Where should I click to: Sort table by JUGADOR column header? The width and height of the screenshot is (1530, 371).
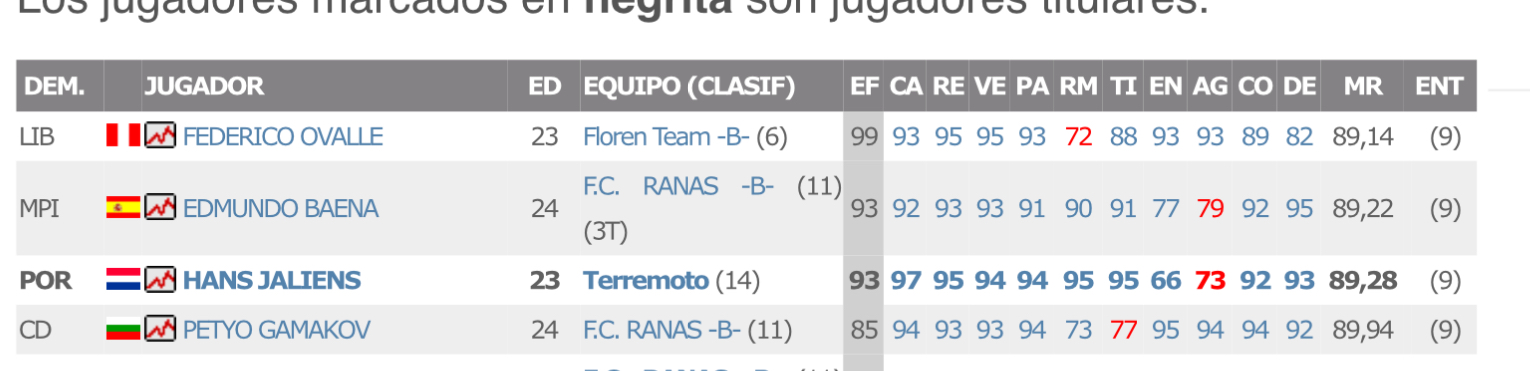205,86
